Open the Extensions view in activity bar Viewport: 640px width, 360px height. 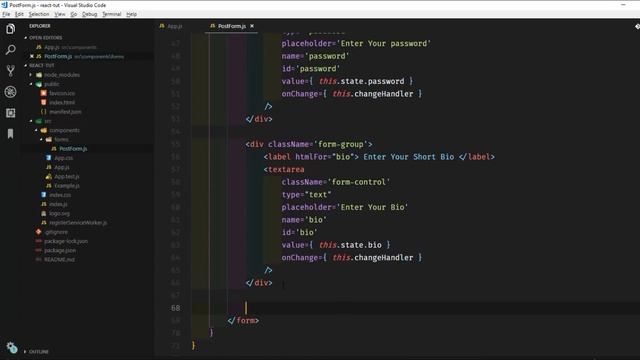click(x=11, y=113)
